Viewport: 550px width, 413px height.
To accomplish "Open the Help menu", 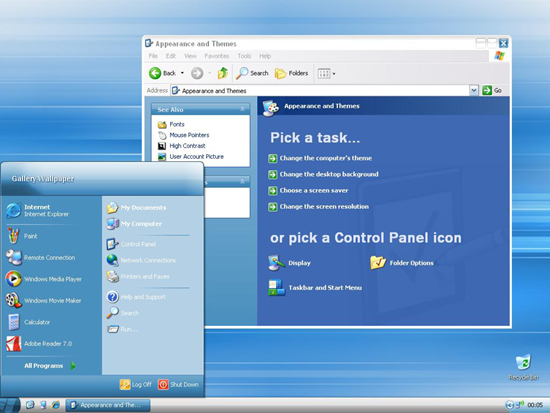I will point(265,56).
